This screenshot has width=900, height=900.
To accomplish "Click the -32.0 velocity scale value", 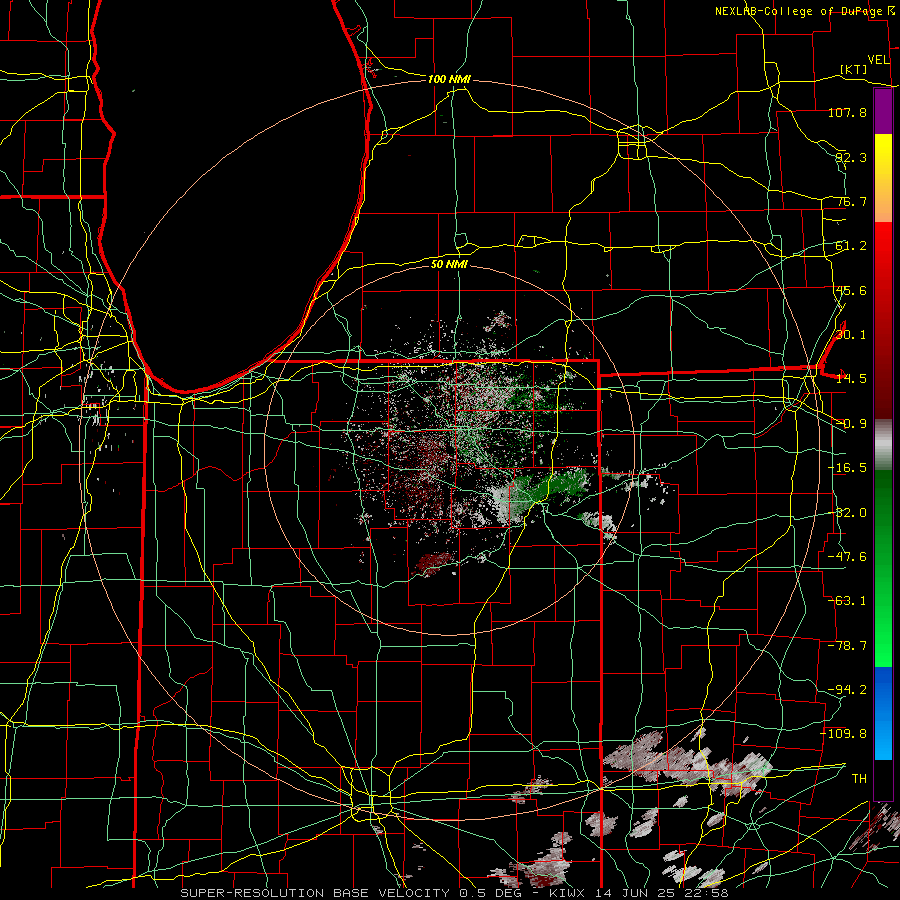I will click(x=847, y=513).
